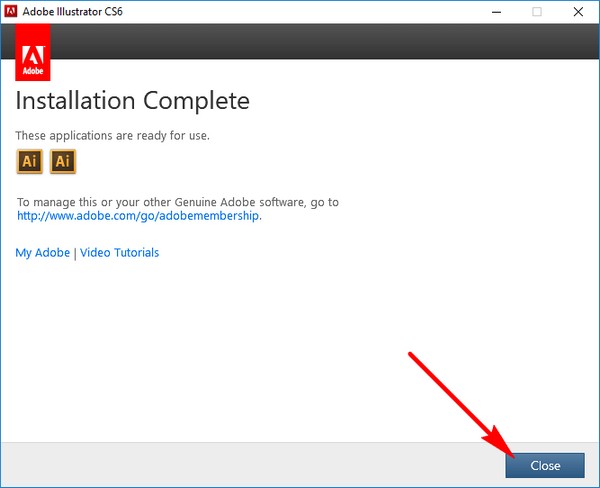The height and width of the screenshot is (488, 600).
Task: Open the Video Tutorials link
Action: [119, 253]
